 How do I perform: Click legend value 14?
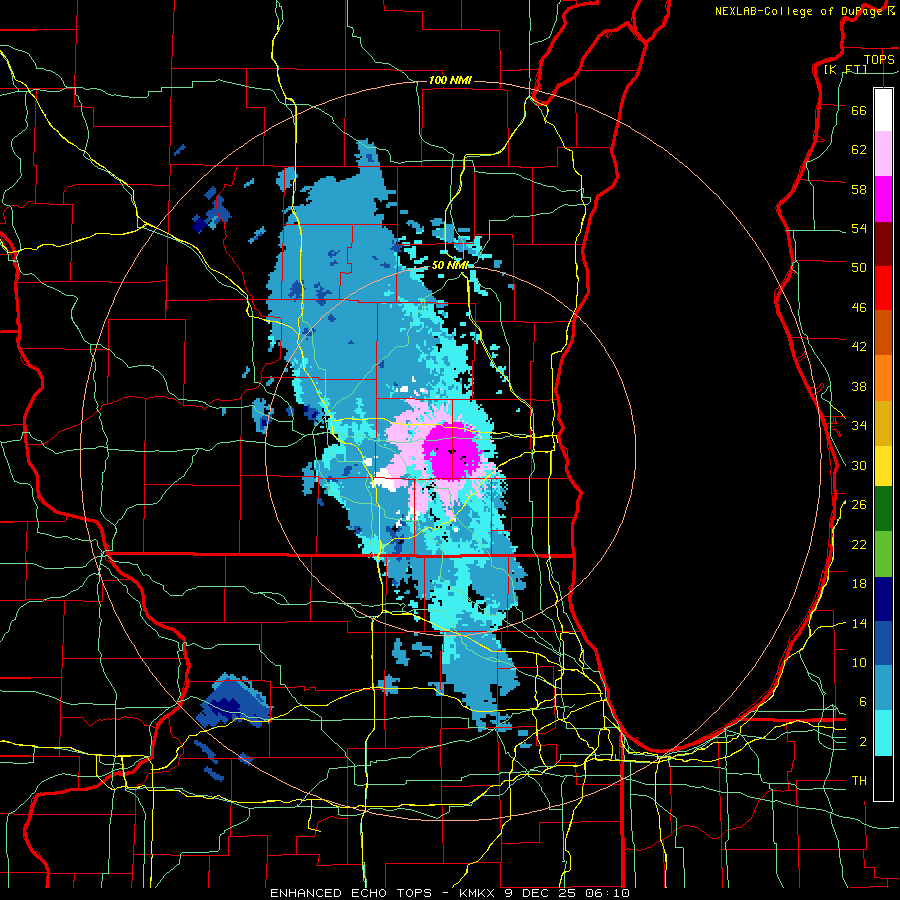click(859, 624)
